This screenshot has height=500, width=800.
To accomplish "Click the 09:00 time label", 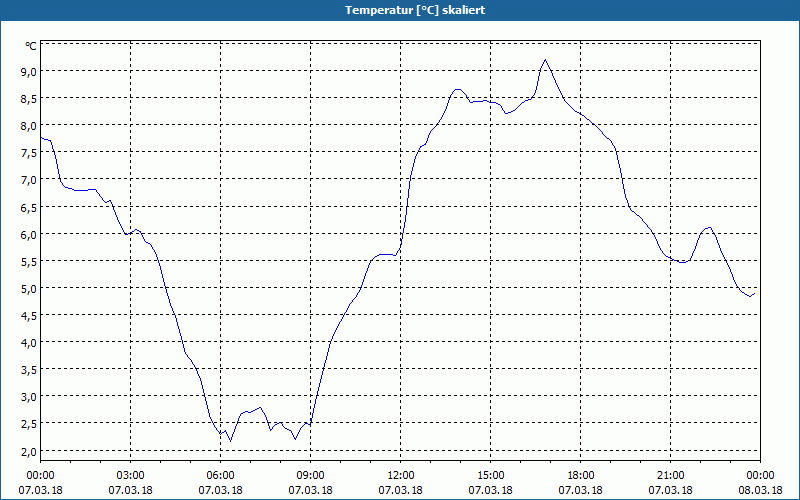I will point(311,476).
